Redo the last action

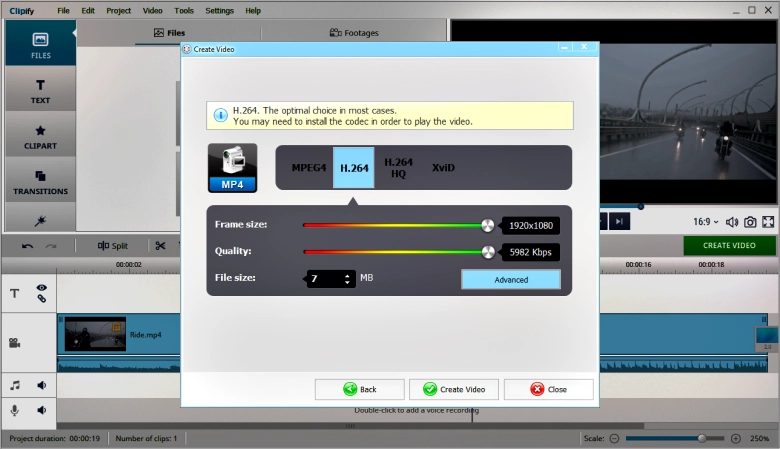click(51, 246)
